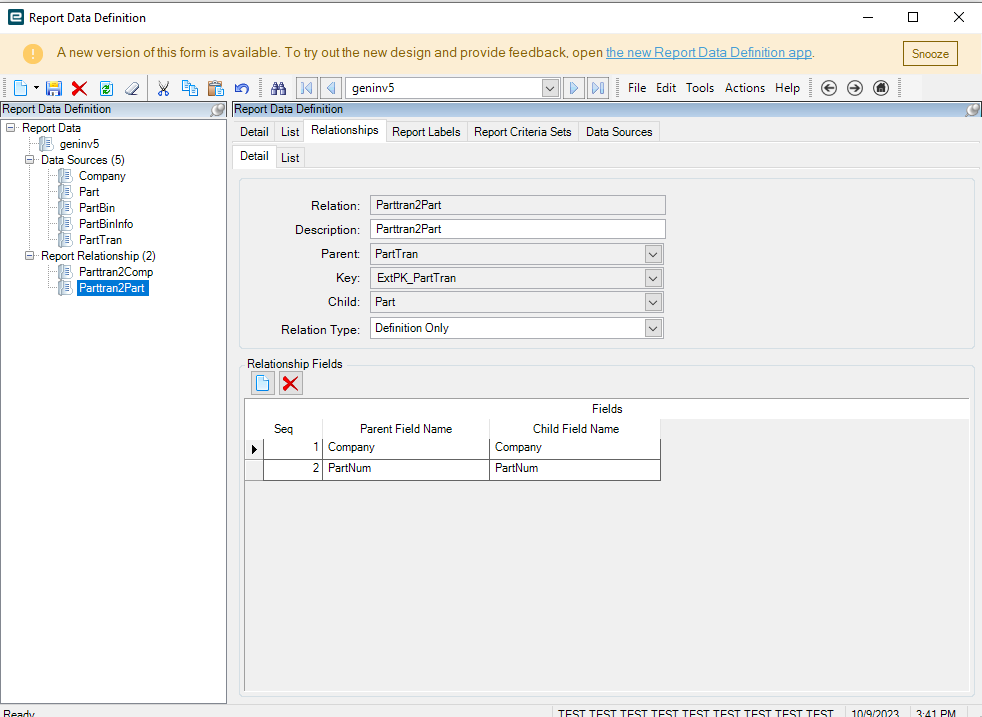The width and height of the screenshot is (982, 717).
Task: Expand the Key dropdown ExtPK_PartTran
Action: (653, 278)
